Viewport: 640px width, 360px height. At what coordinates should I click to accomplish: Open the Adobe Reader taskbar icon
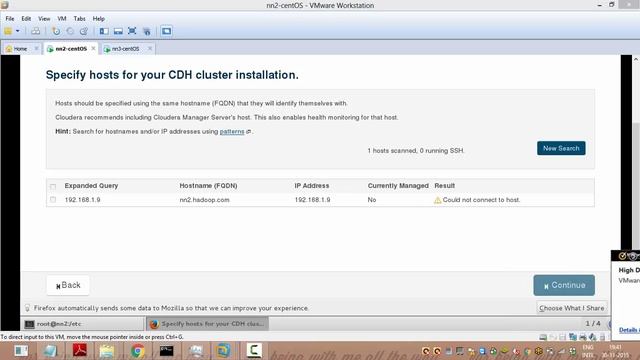coord(80,350)
